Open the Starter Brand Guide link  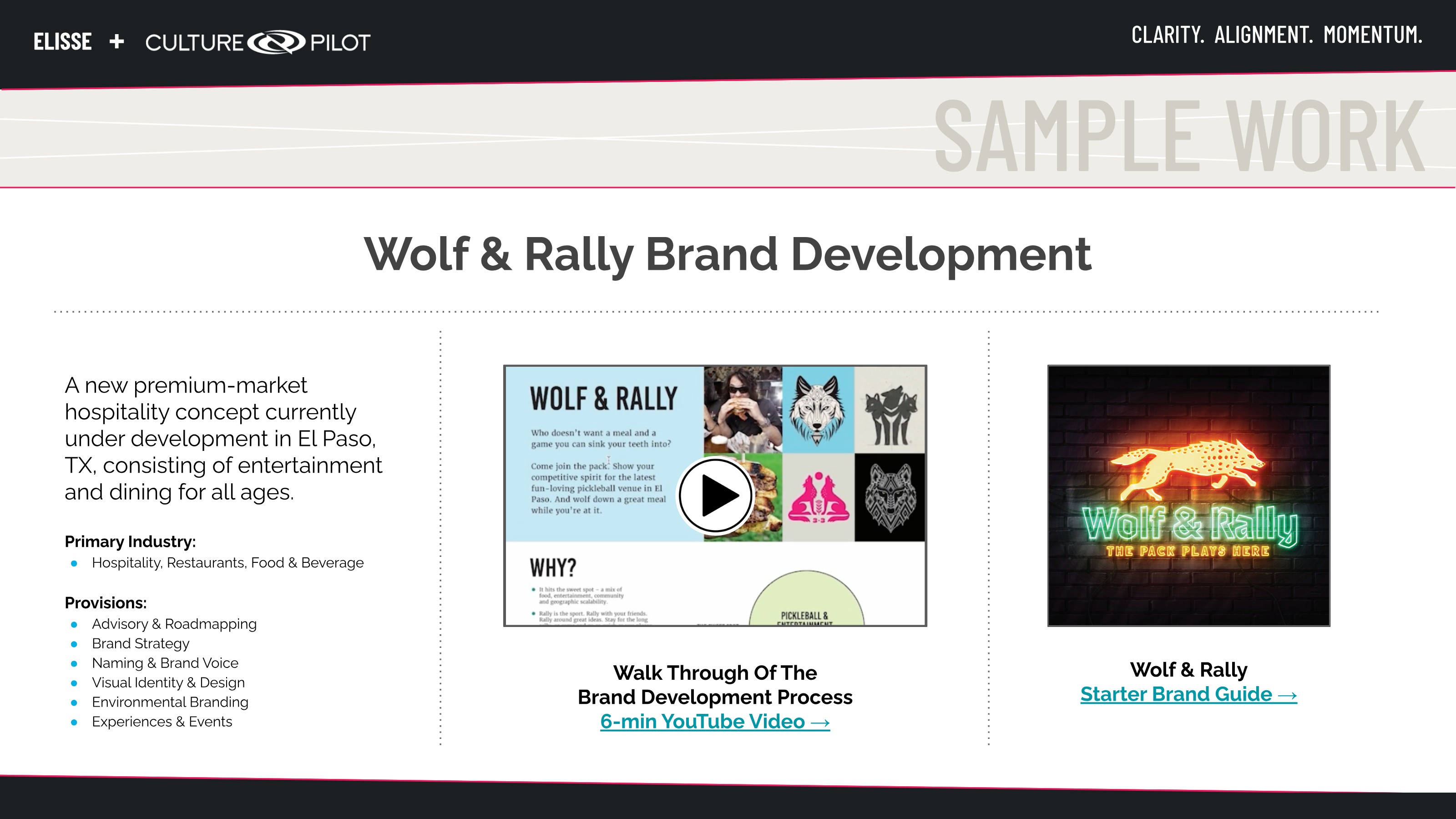pos(1188,695)
